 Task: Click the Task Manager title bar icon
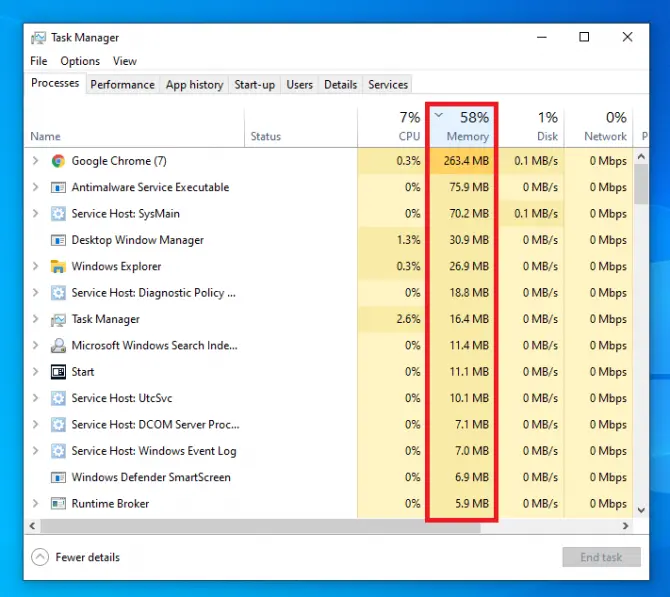point(38,38)
